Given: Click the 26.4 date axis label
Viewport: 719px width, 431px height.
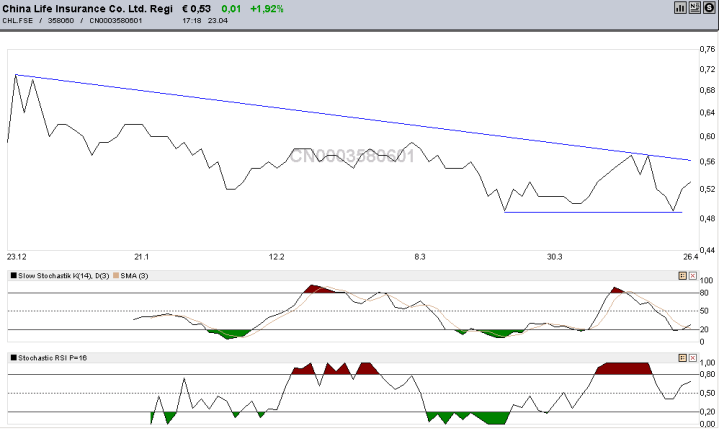Looking at the screenshot, I should tap(691, 257).
